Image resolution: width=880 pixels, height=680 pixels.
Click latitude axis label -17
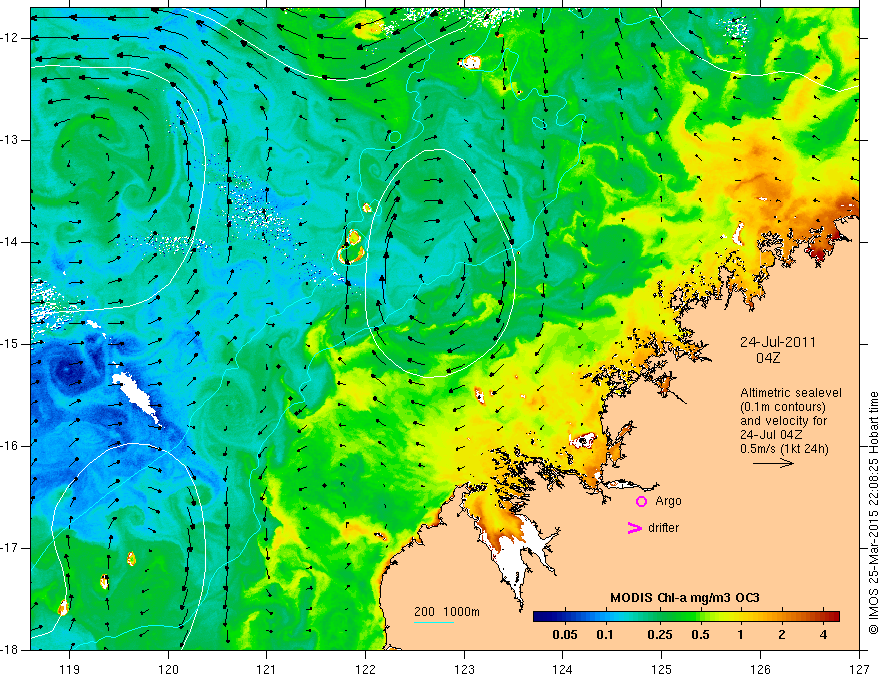pyautogui.click(x=10, y=548)
